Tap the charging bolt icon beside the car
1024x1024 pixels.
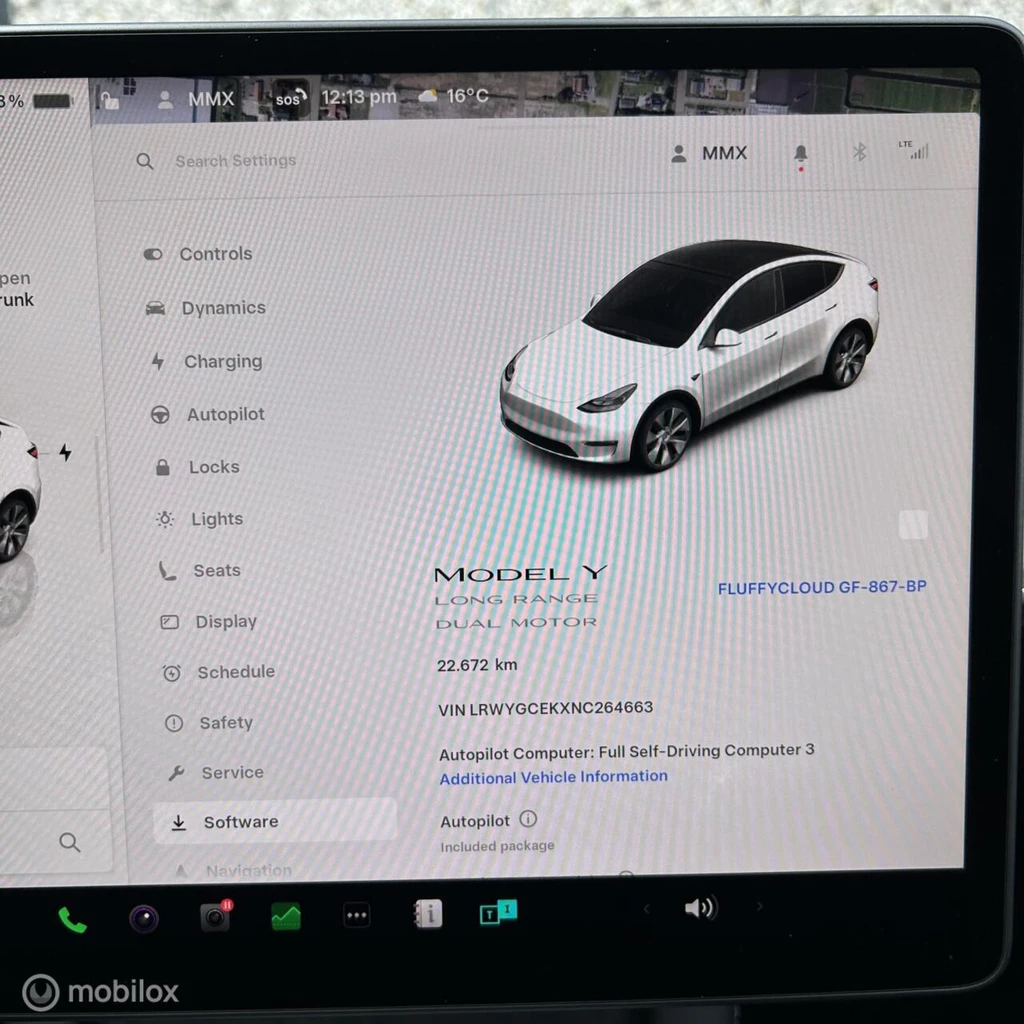coord(65,452)
